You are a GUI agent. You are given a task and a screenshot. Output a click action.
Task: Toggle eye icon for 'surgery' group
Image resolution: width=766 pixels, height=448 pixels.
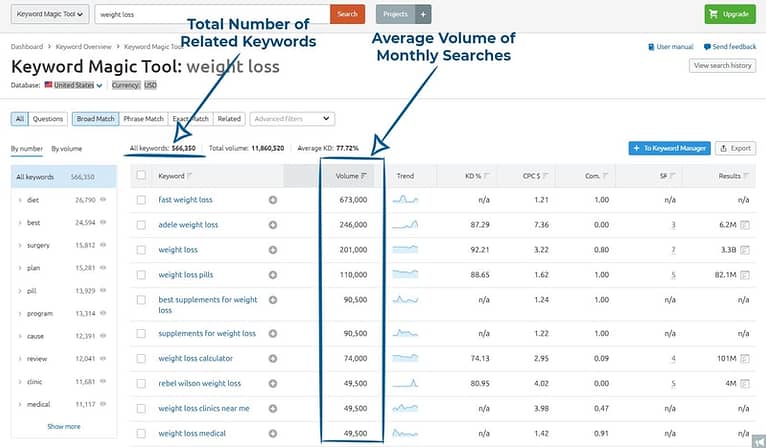[103, 245]
